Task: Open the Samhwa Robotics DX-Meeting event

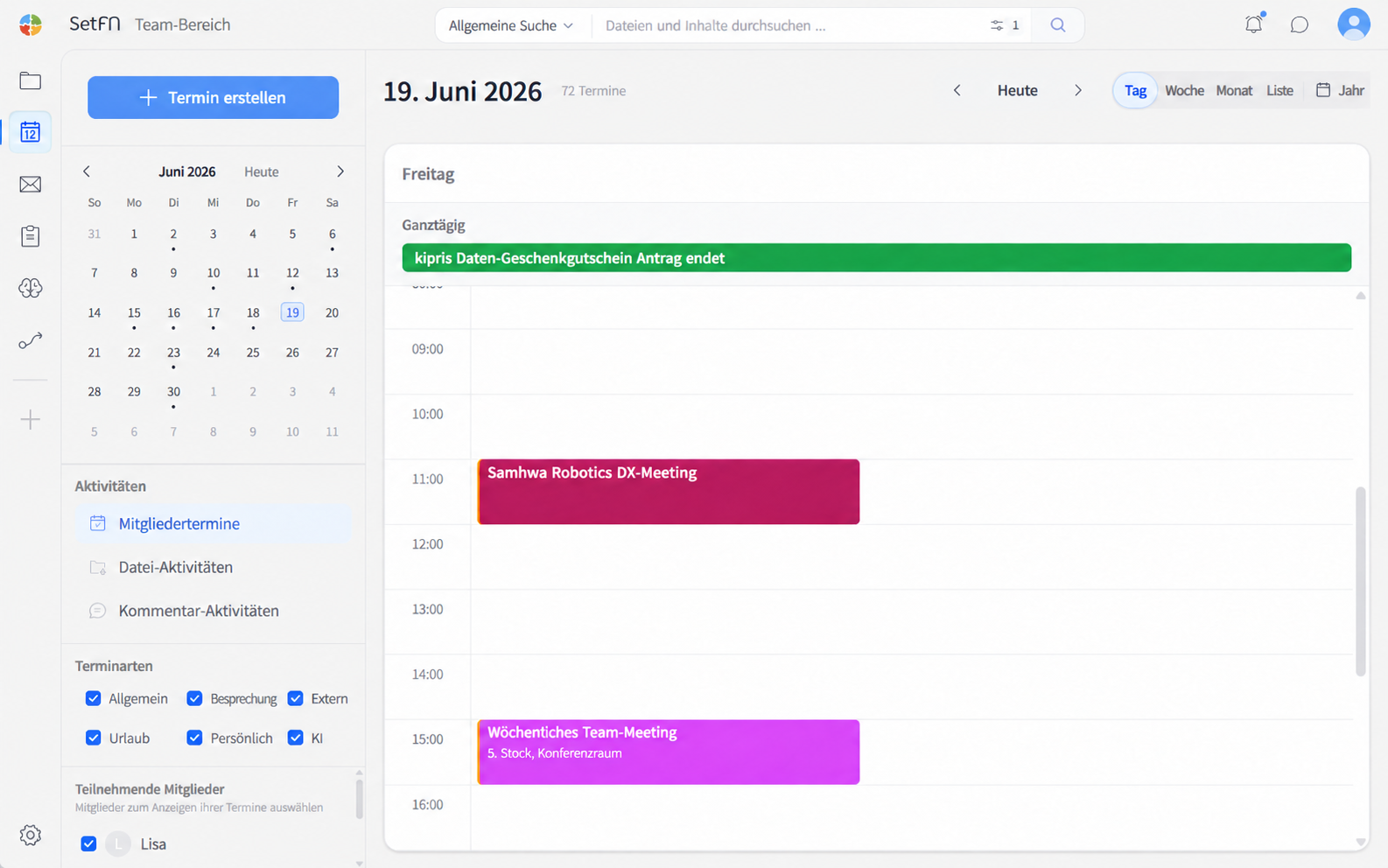Action: (669, 492)
